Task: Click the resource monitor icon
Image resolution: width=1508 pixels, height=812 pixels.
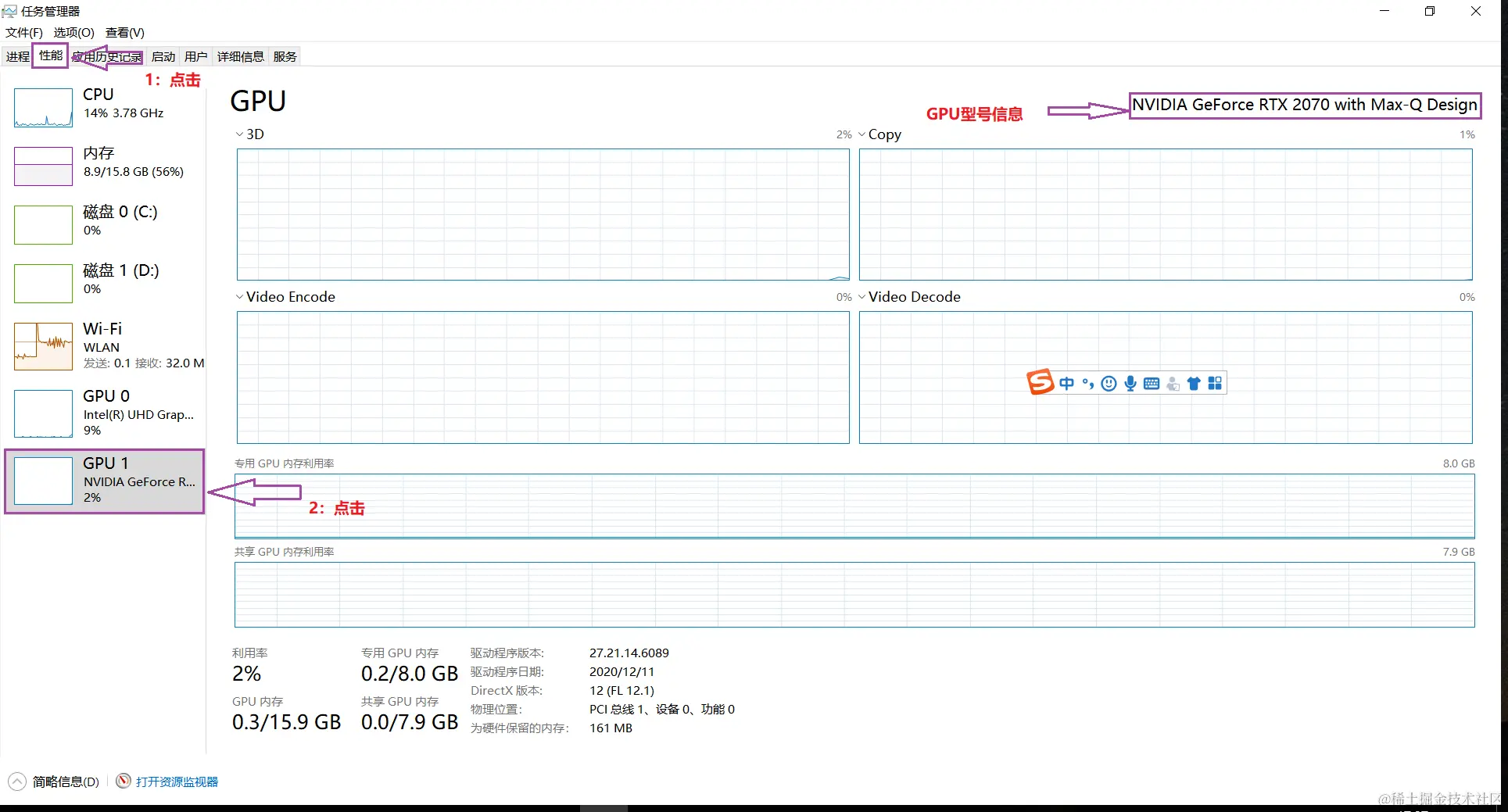Action: click(x=124, y=781)
